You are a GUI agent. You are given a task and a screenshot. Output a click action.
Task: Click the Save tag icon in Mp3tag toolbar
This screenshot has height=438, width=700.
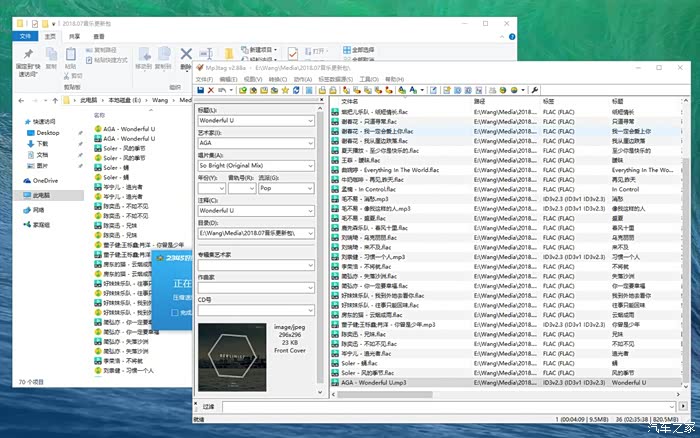point(200,90)
